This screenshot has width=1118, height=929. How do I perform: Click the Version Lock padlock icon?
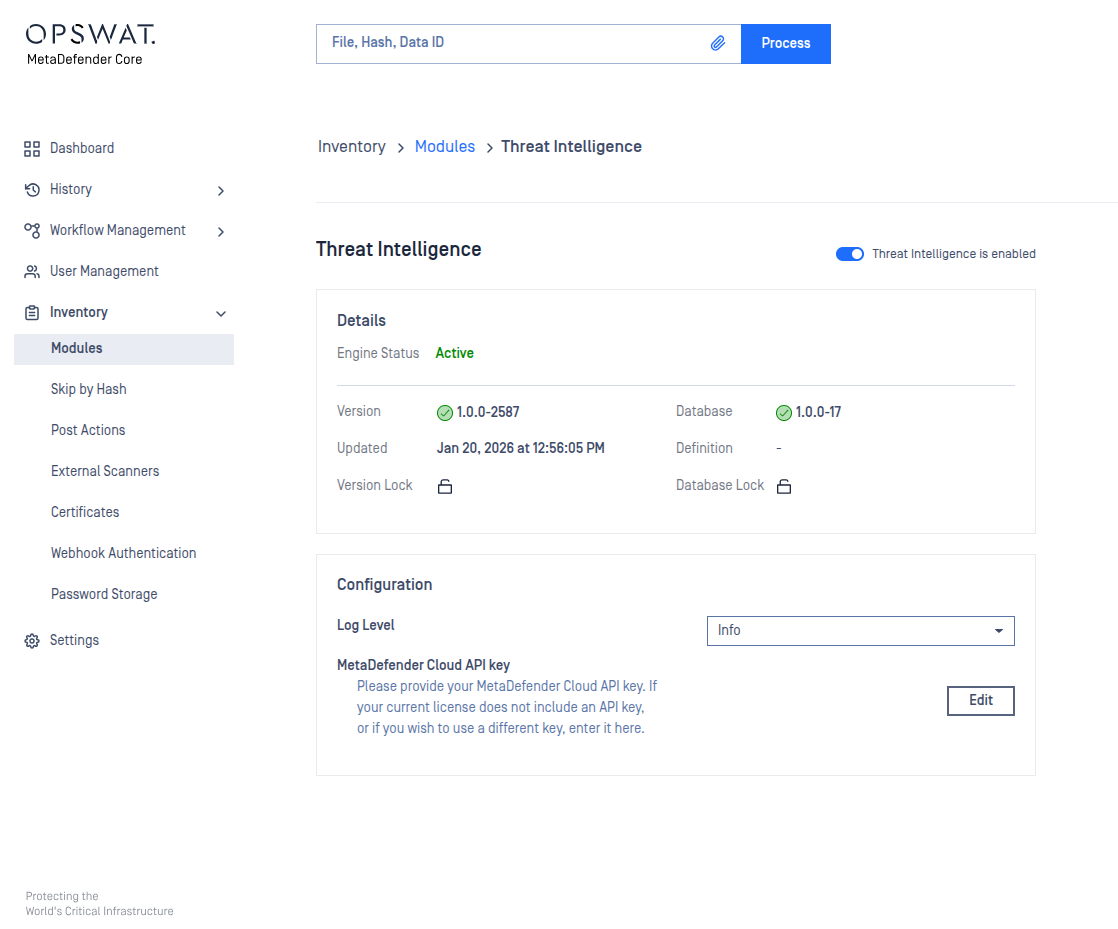[445, 486]
